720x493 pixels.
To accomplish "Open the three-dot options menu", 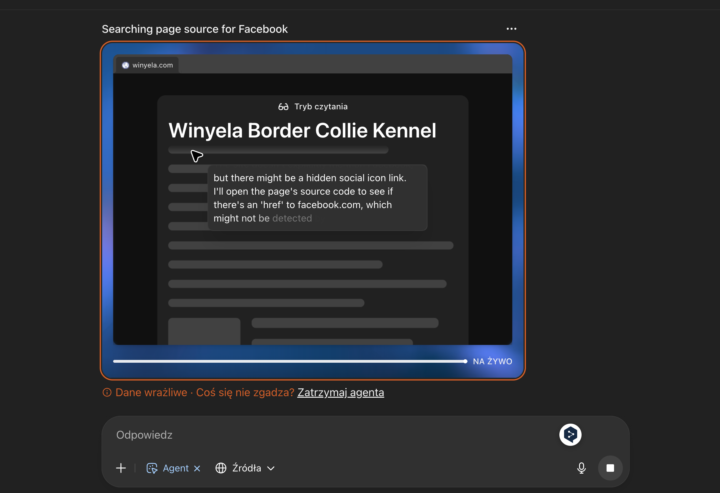I will [511, 29].
